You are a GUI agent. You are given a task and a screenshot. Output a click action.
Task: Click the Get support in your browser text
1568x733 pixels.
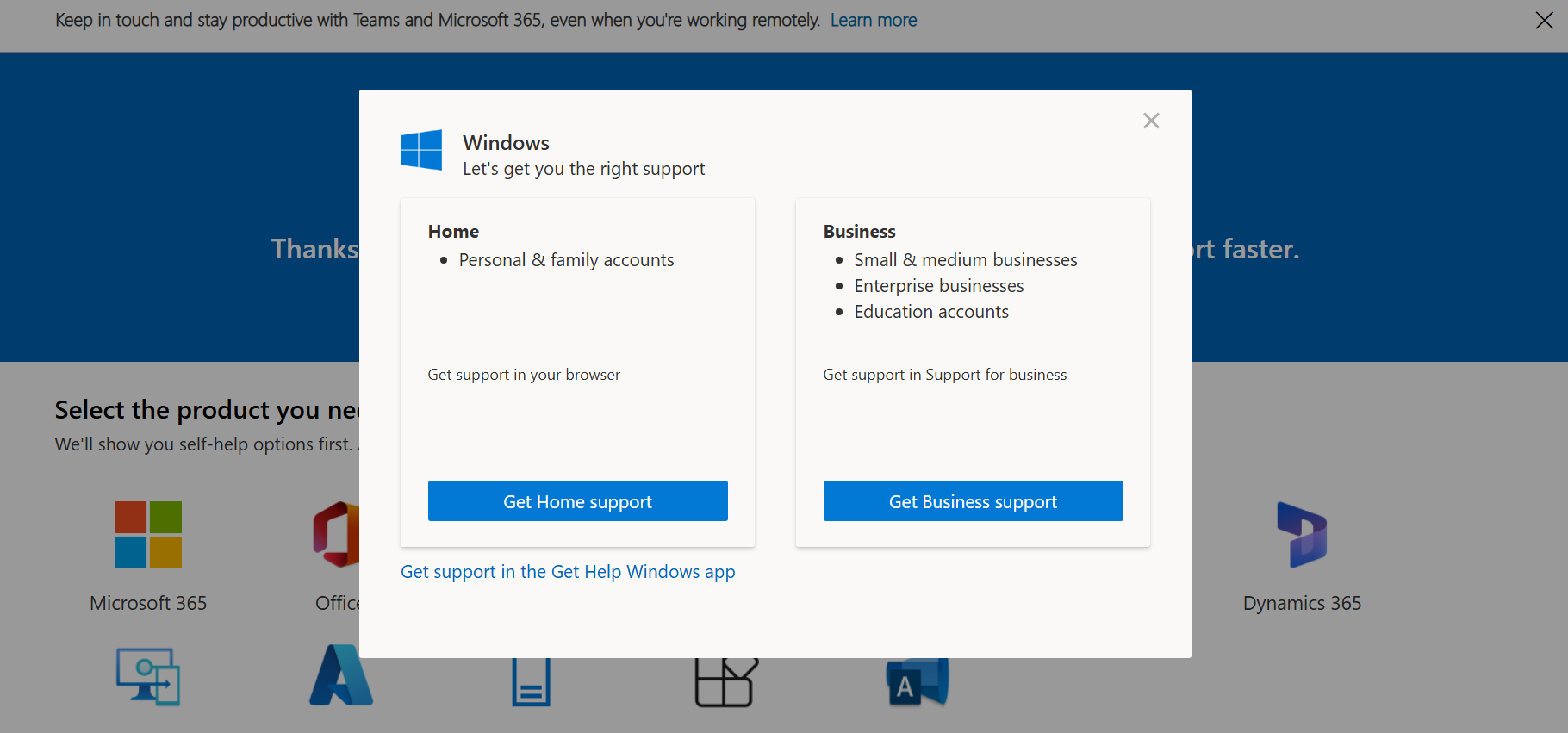click(524, 375)
